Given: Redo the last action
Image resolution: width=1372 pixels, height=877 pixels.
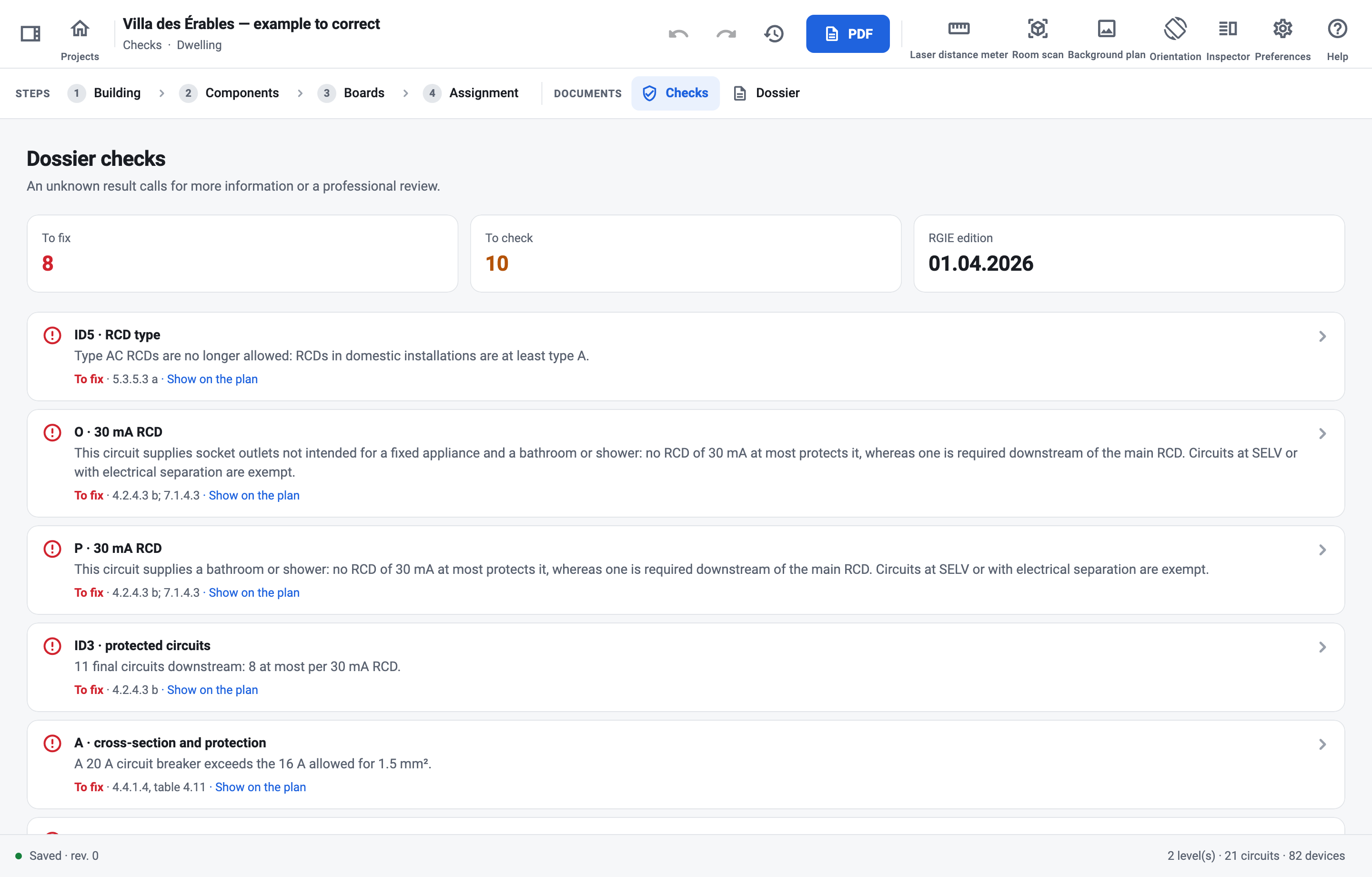Looking at the screenshot, I should 726,34.
